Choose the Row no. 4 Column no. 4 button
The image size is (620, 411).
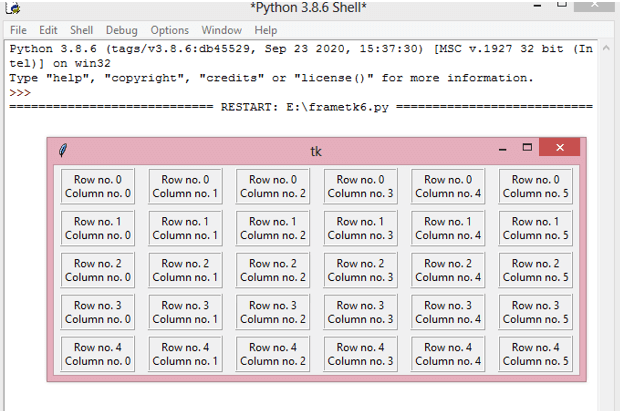[x=448, y=354]
